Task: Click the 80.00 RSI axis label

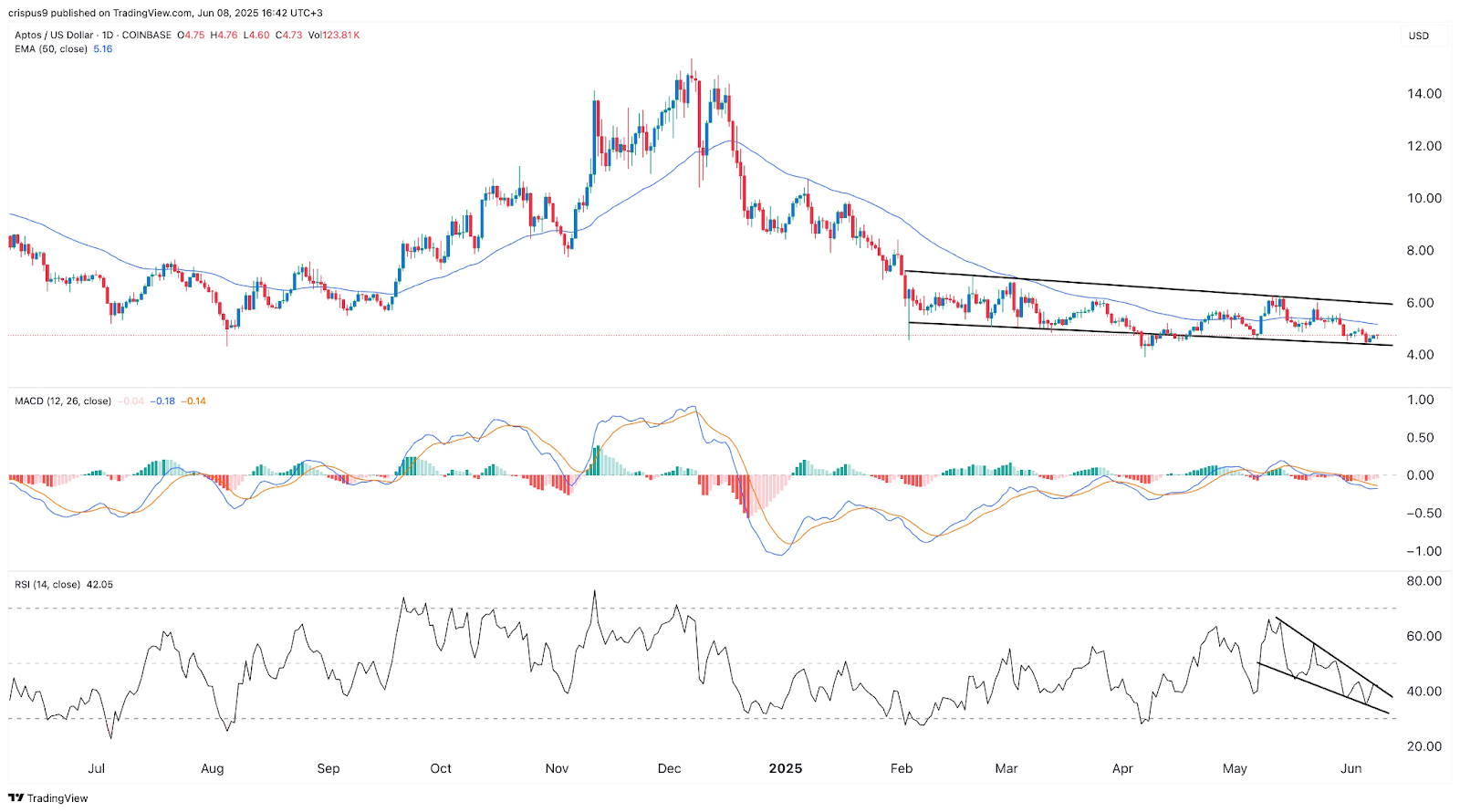Action: point(1424,581)
